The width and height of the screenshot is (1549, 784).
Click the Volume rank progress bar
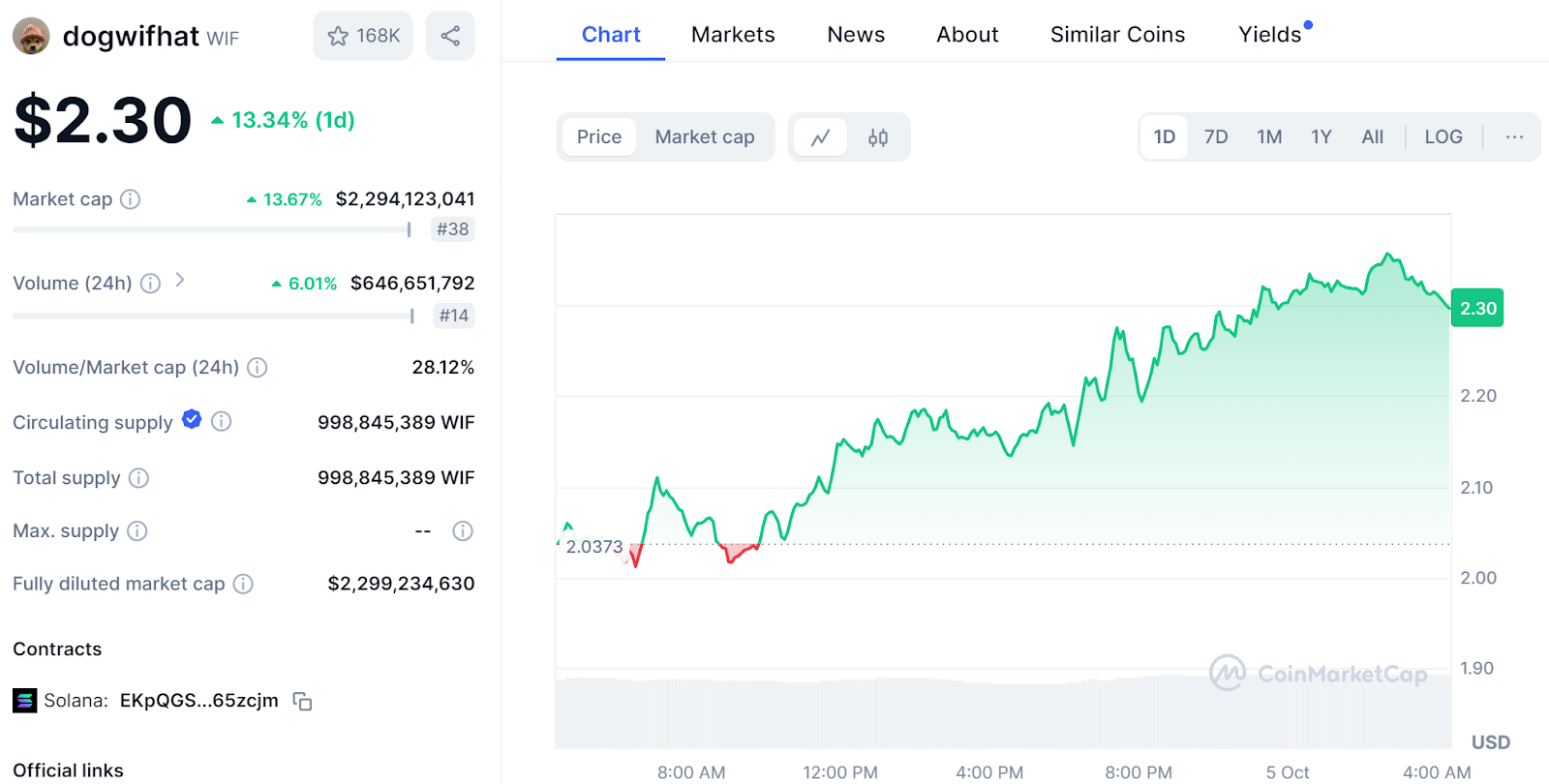(x=213, y=316)
